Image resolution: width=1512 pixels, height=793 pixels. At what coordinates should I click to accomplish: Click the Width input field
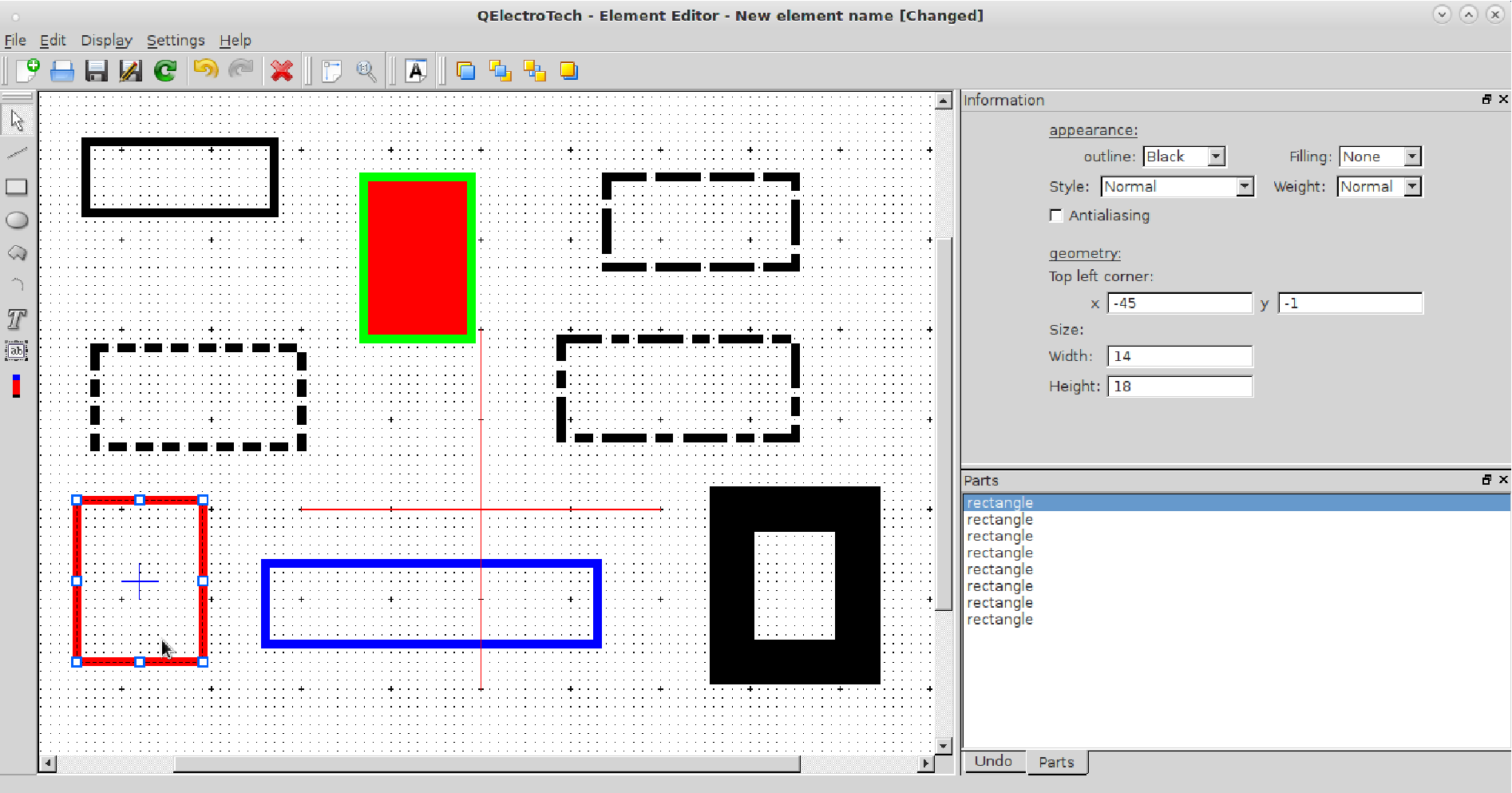pyautogui.click(x=1179, y=356)
